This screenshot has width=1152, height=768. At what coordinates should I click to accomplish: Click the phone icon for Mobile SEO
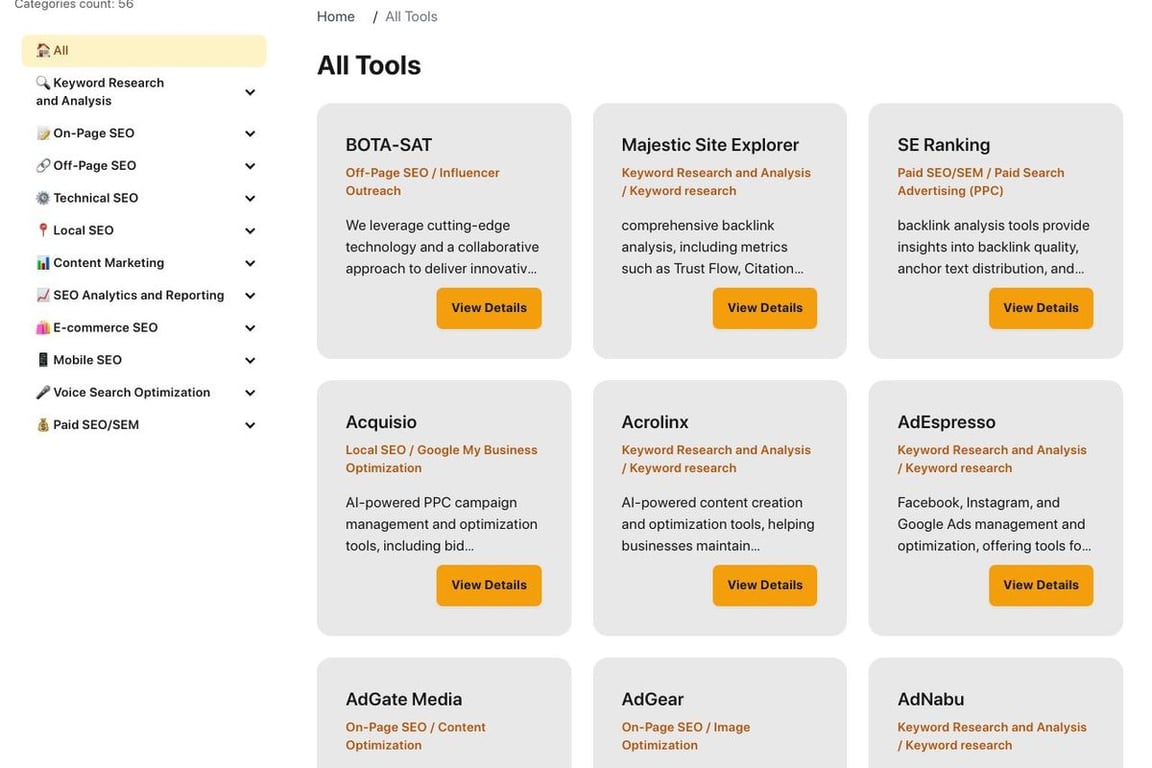coord(43,359)
